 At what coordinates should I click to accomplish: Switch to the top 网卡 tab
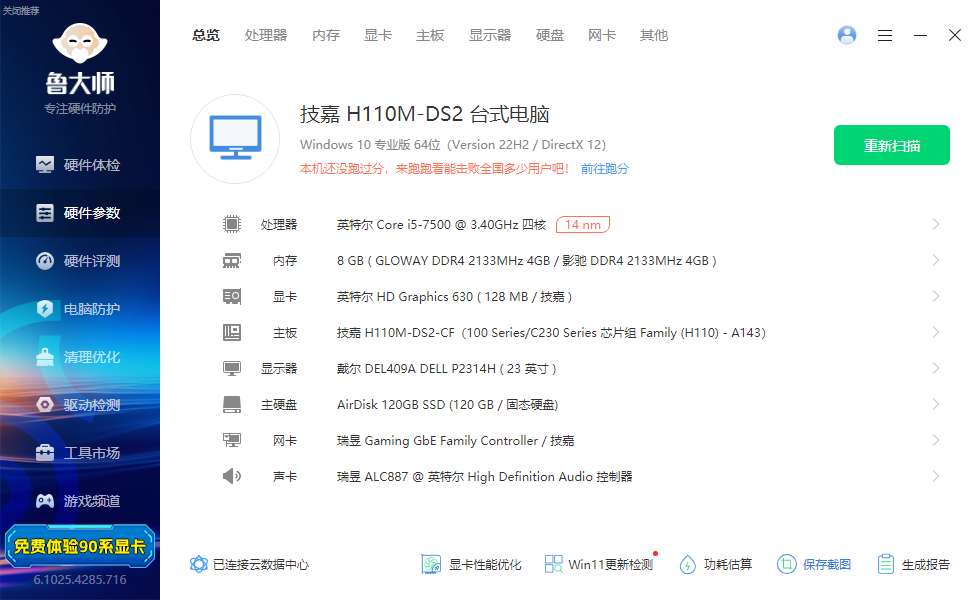point(602,36)
